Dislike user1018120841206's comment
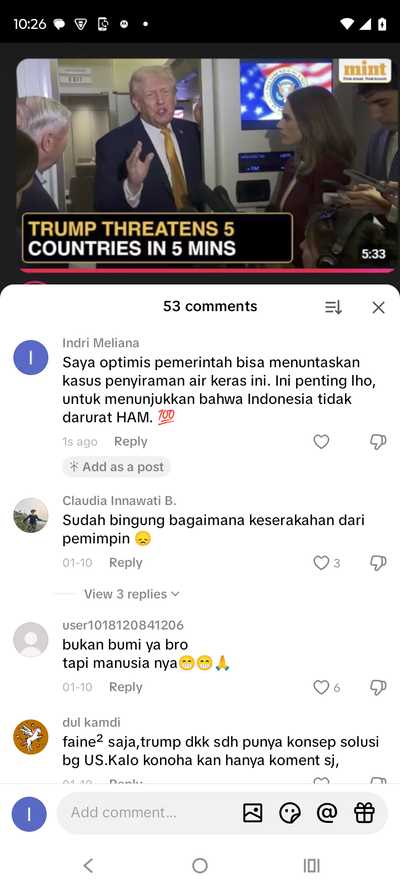This screenshot has width=400, height=889. coord(378,688)
